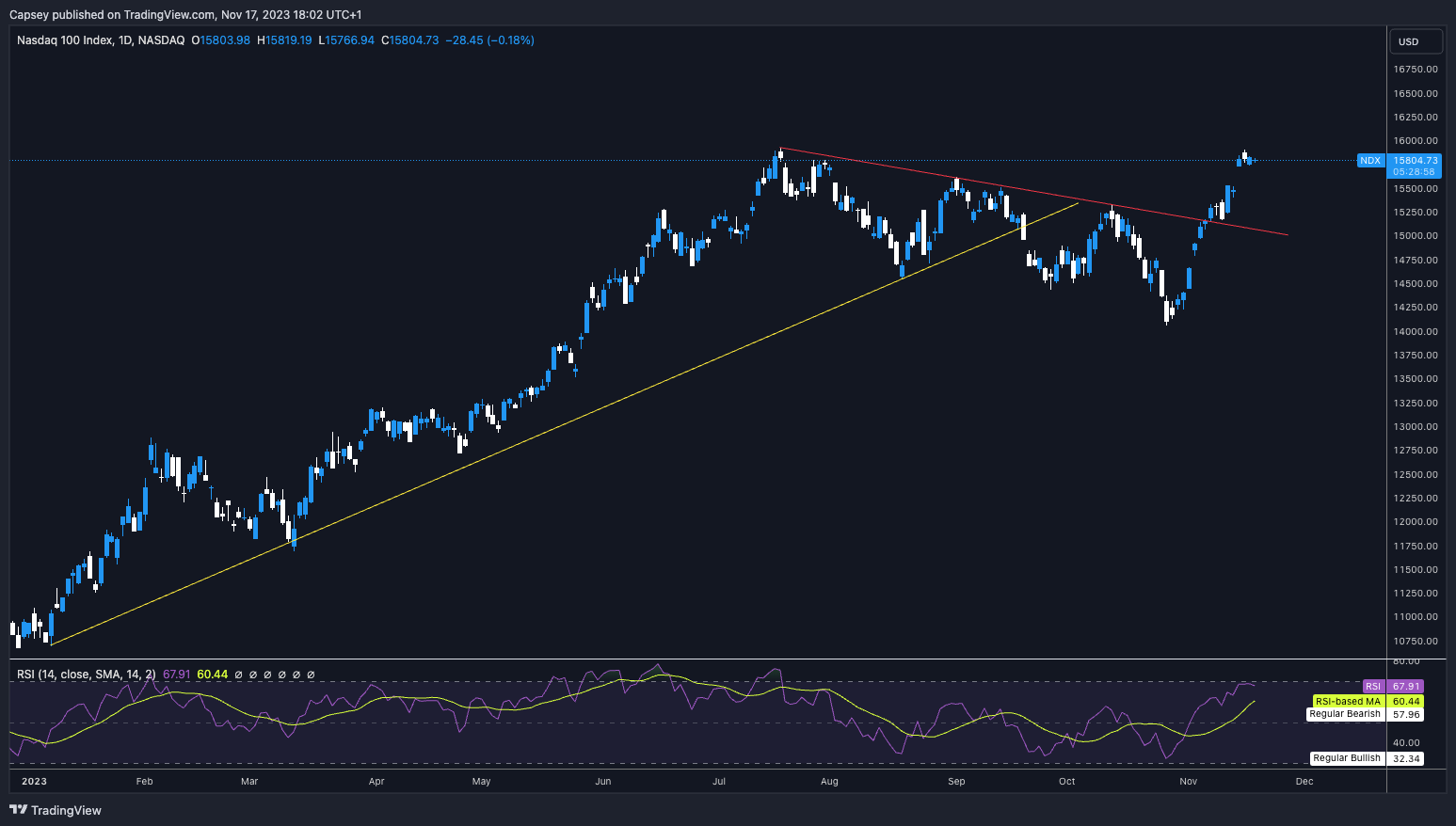Image resolution: width=1456 pixels, height=826 pixels.
Task: Click the first empty-value symbol in RSI legend
Action: pos(238,675)
